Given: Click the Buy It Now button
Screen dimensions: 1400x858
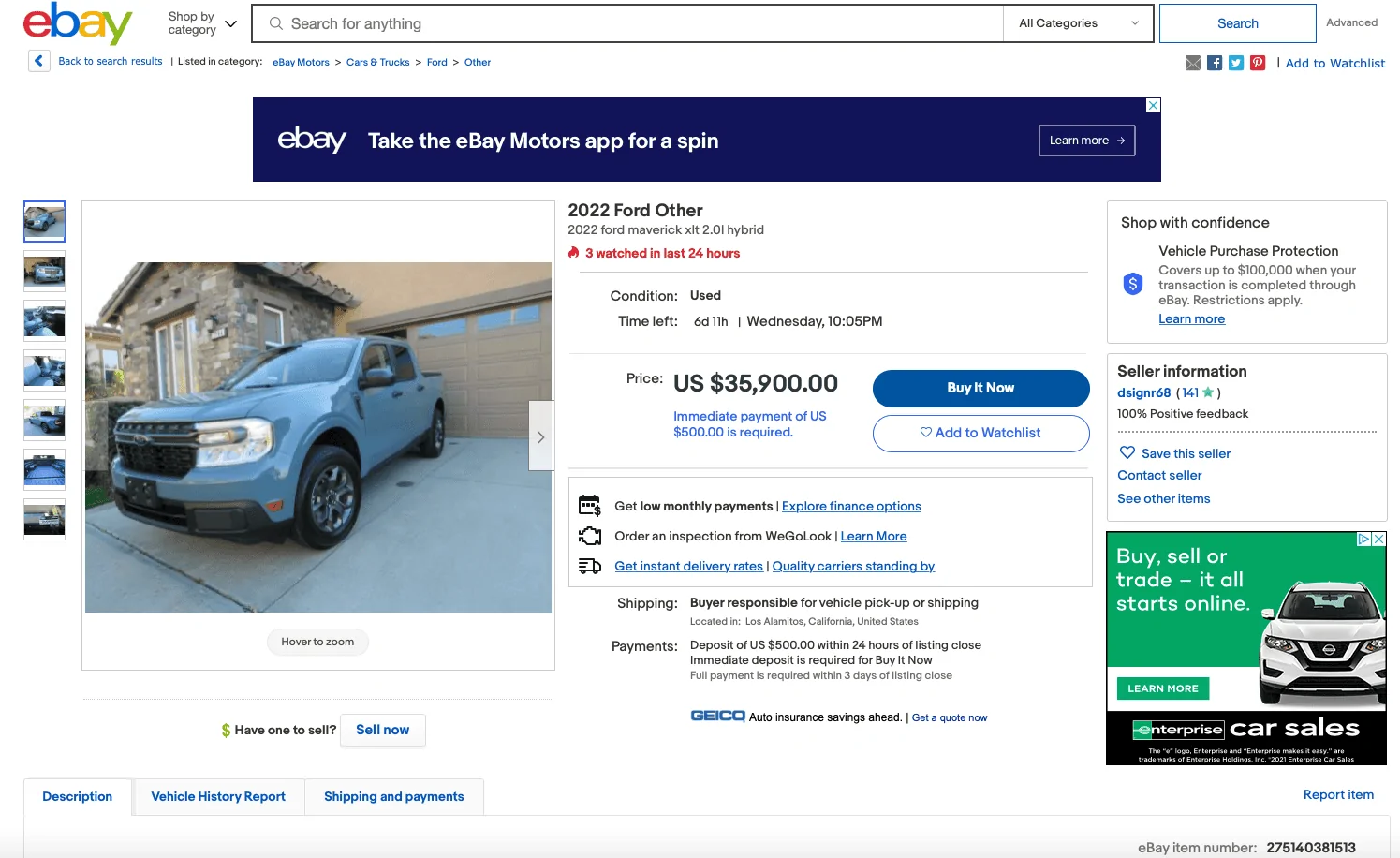Looking at the screenshot, I should click(980, 388).
